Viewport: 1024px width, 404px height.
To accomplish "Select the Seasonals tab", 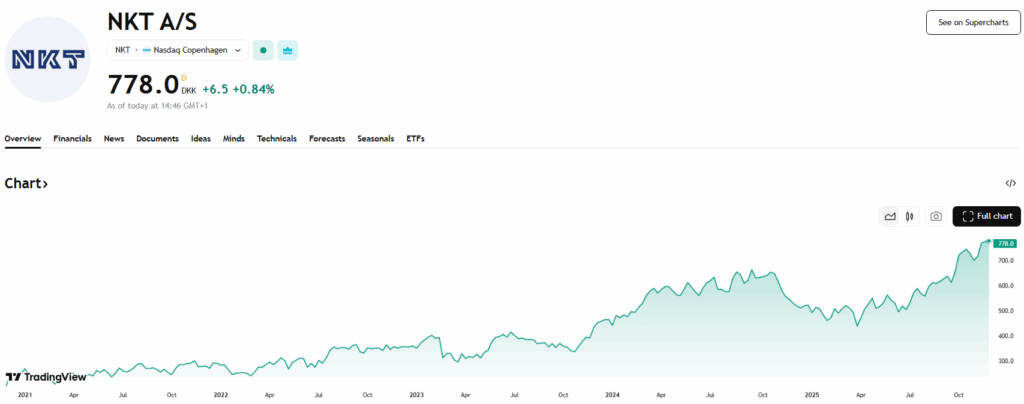I will pos(376,139).
